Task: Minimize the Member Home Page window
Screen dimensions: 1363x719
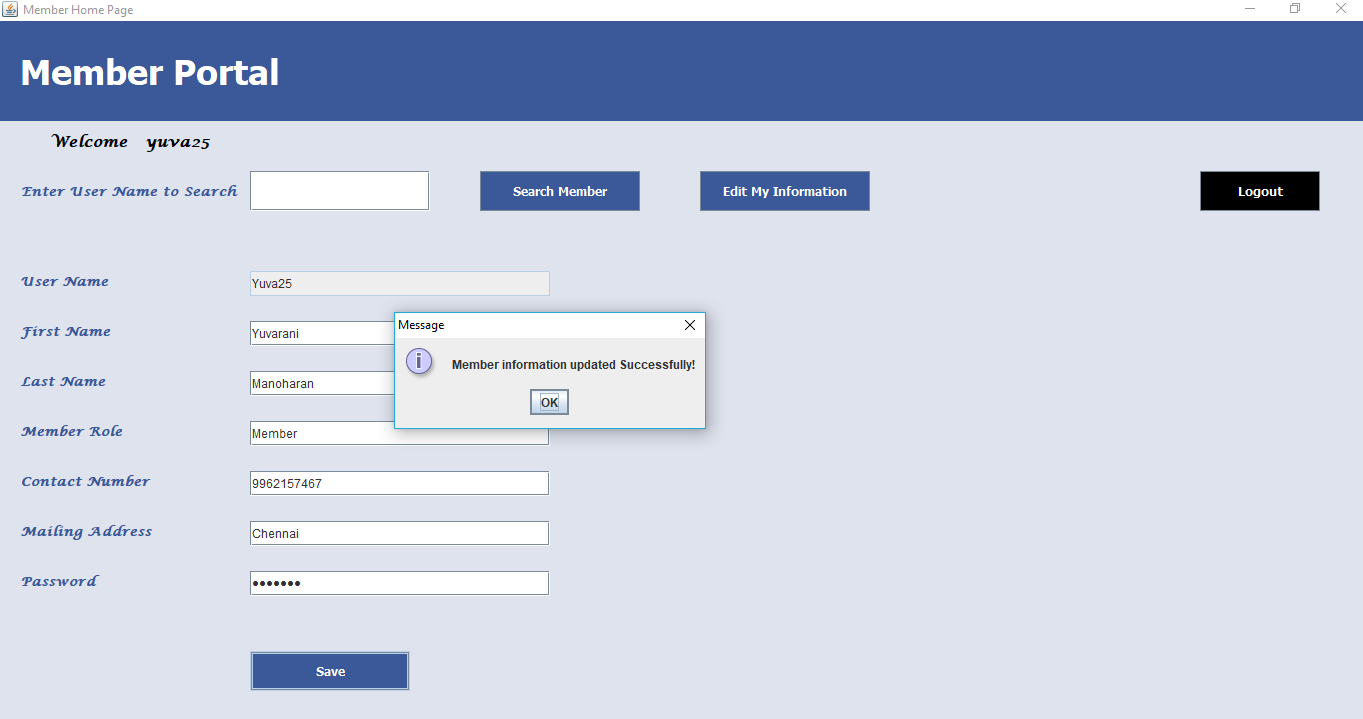Action: pyautogui.click(x=1250, y=9)
